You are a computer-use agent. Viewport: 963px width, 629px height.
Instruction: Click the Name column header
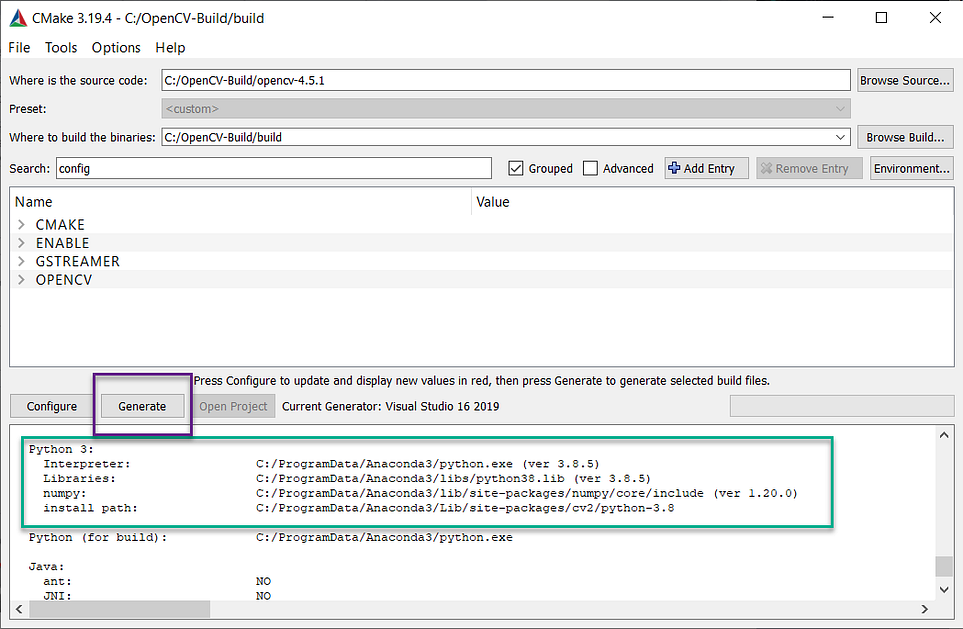tap(241, 201)
